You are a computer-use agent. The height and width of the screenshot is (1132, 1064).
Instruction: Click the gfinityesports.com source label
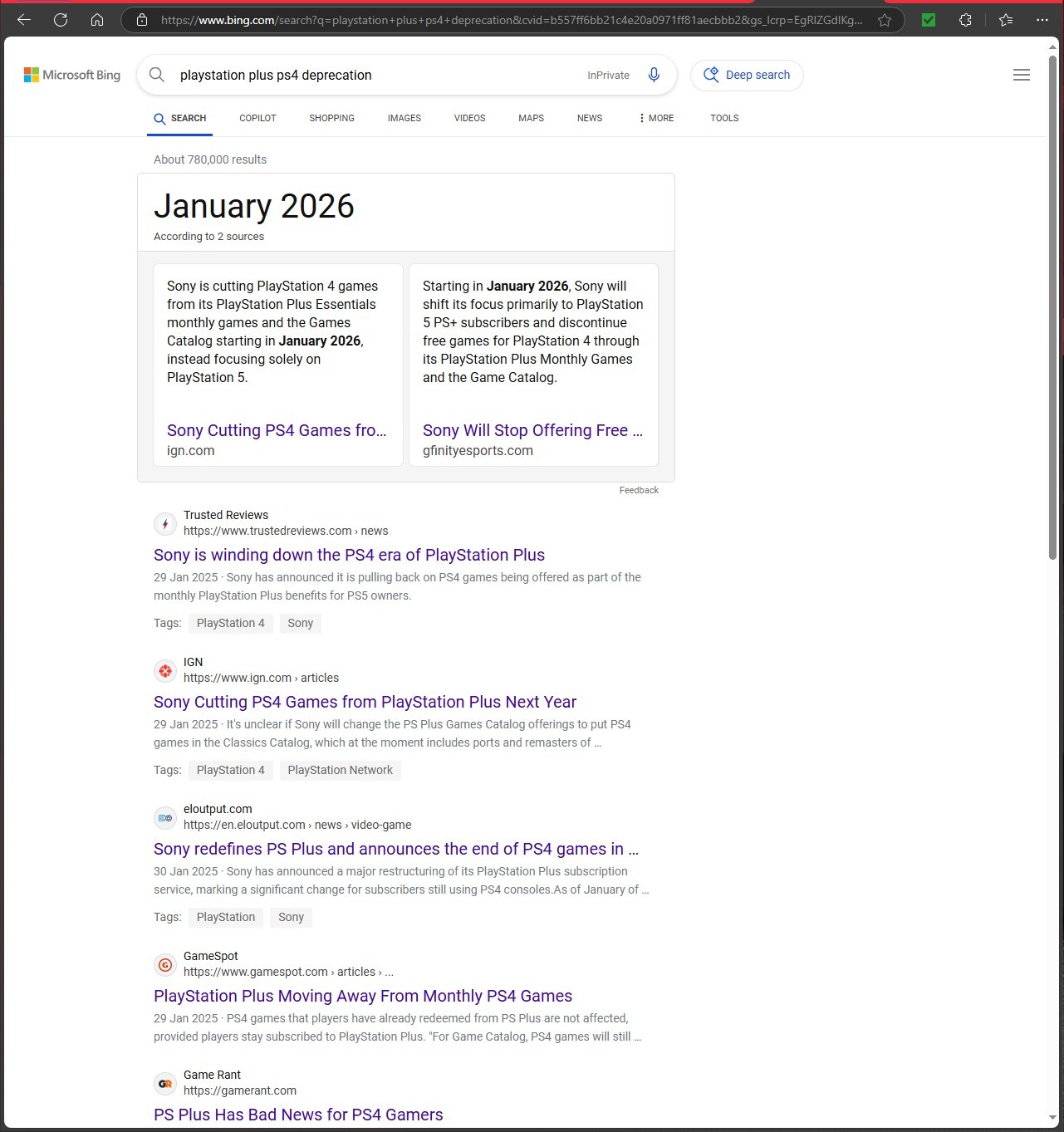coord(478,450)
